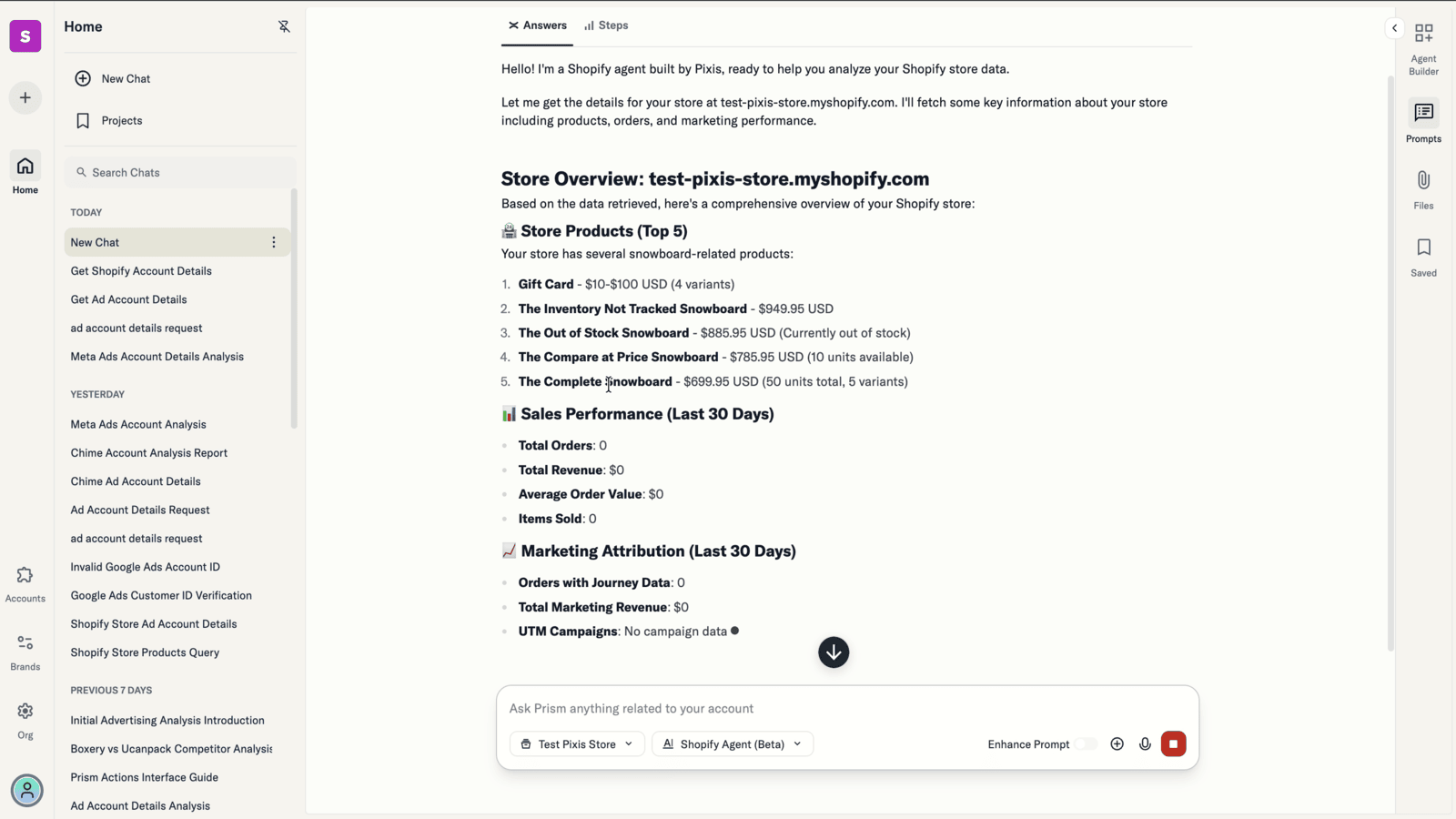This screenshot has width=1456, height=819.
Task: Open the Files panel
Action: click(x=1422, y=187)
